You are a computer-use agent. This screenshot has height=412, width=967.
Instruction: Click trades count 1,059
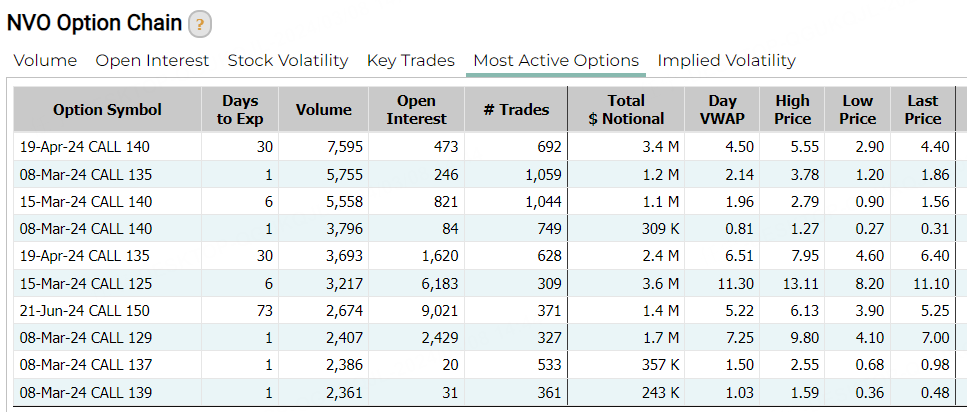pyautogui.click(x=544, y=175)
